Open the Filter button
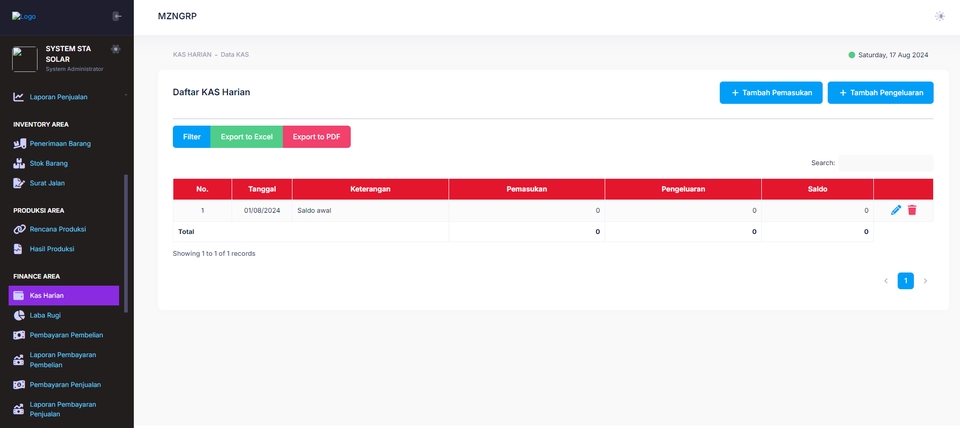The height and width of the screenshot is (428, 960). 192,137
